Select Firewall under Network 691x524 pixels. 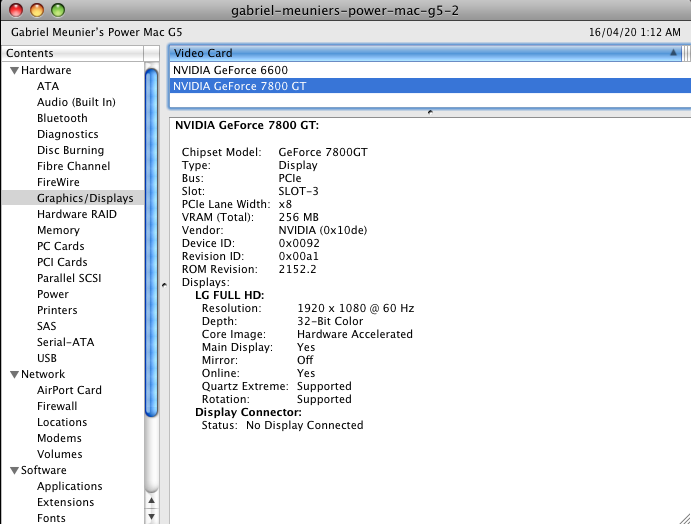point(57,406)
